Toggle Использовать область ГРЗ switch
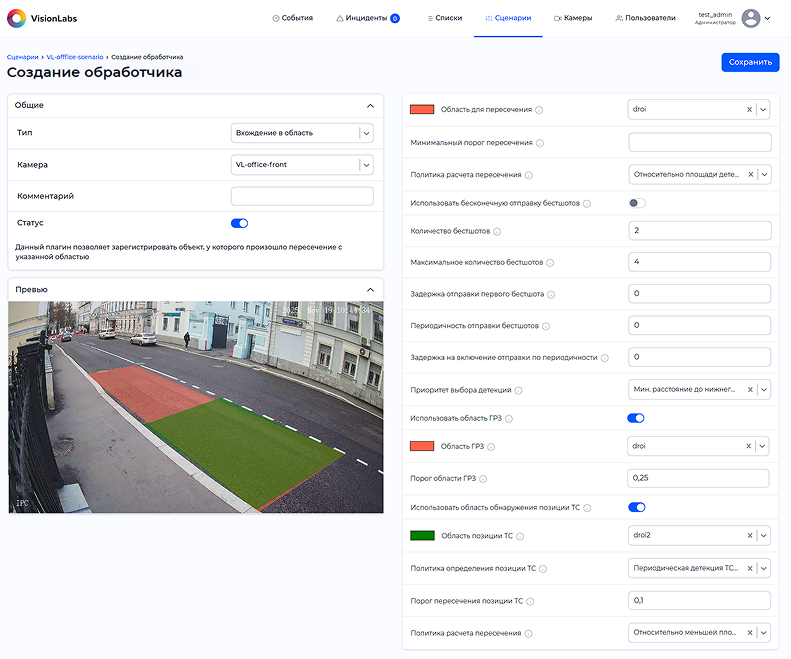The width and height of the screenshot is (791, 659). (636, 418)
